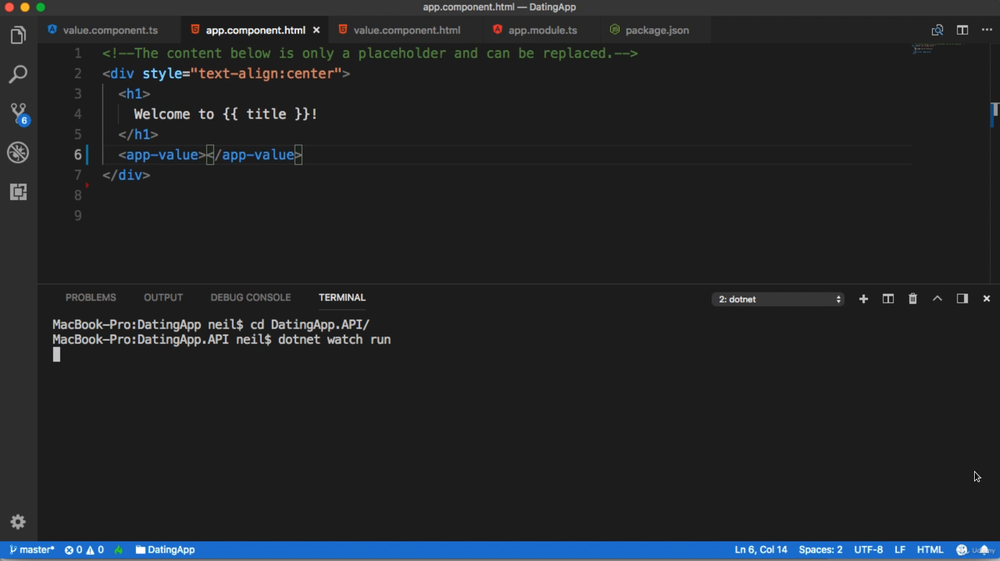Click Ln 6, Col 14 position indicator
Image resolution: width=1000 pixels, height=561 pixels.
tap(761, 550)
